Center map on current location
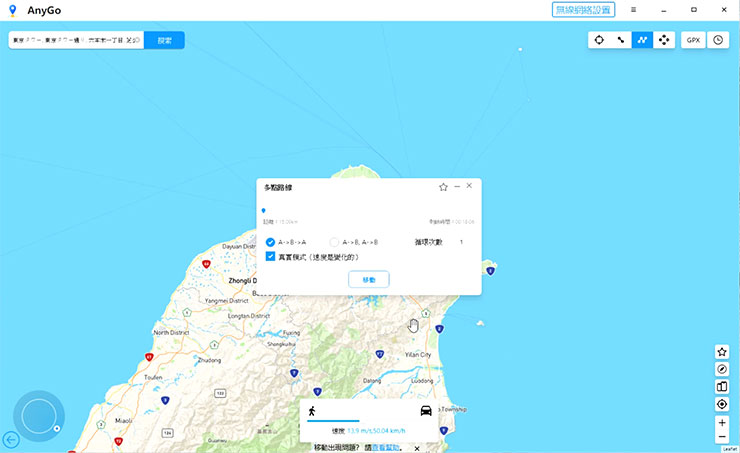Image resolution: width=740 pixels, height=453 pixels. click(722, 404)
